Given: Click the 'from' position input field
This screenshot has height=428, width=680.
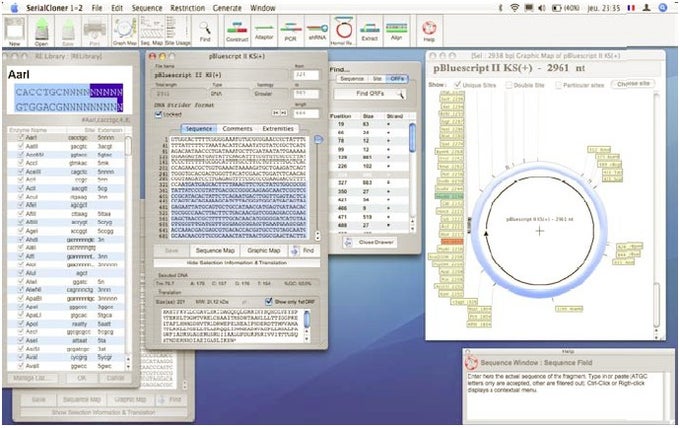Looking at the screenshot, I should click(306, 75).
